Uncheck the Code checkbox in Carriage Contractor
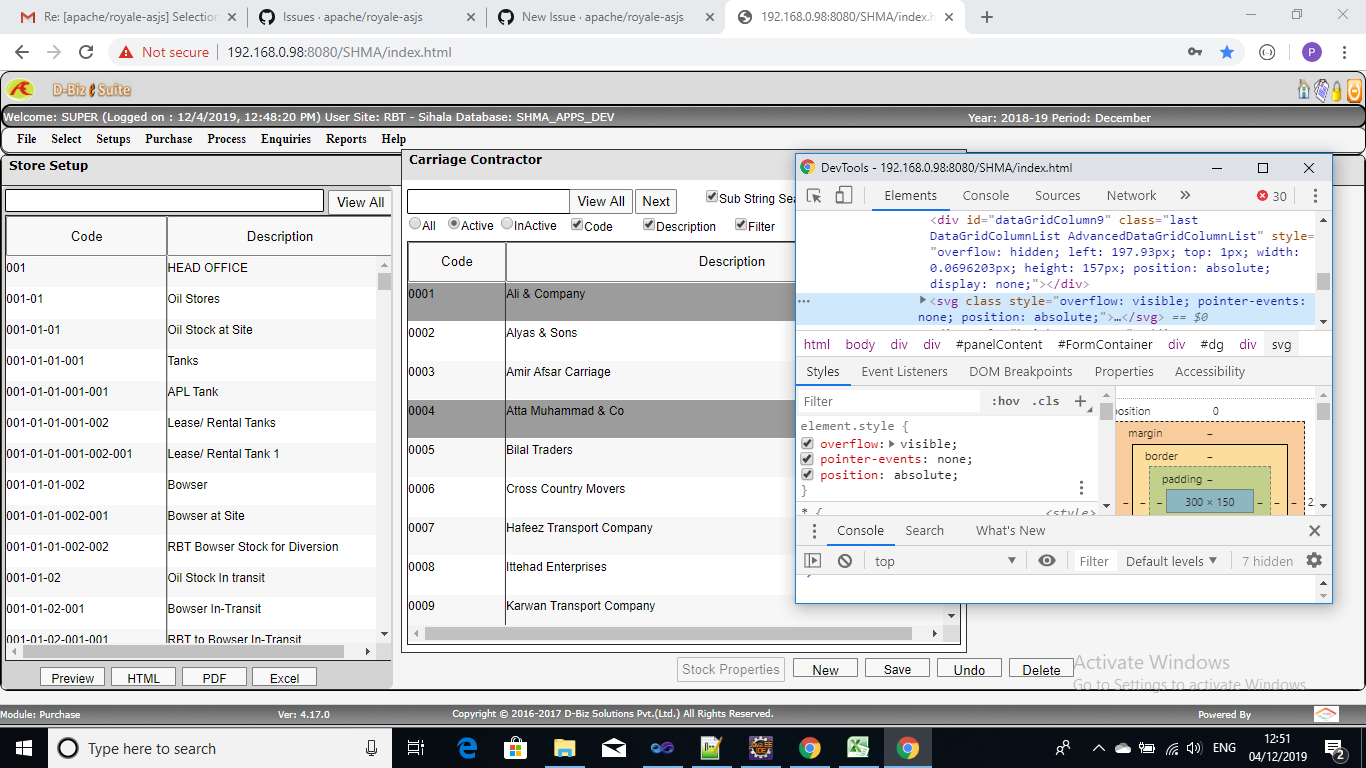The width and height of the screenshot is (1366, 768). pyautogui.click(x=577, y=225)
